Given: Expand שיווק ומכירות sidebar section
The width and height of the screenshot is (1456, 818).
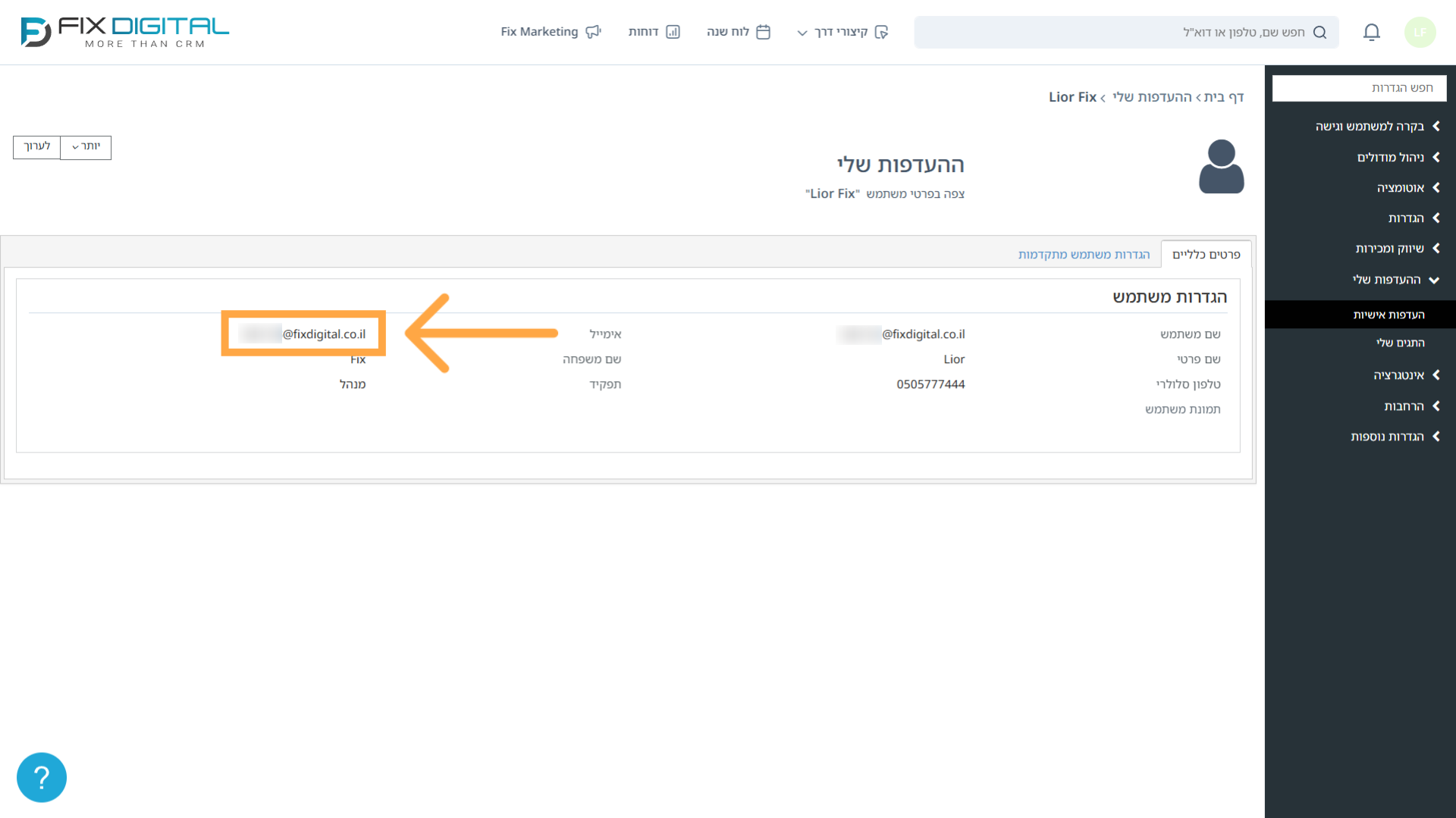Looking at the screenshot, I should point(1397,248).
